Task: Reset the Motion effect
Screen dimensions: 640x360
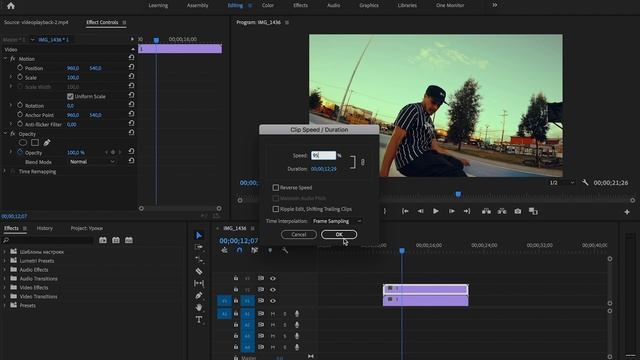Action: click(131, 58)
